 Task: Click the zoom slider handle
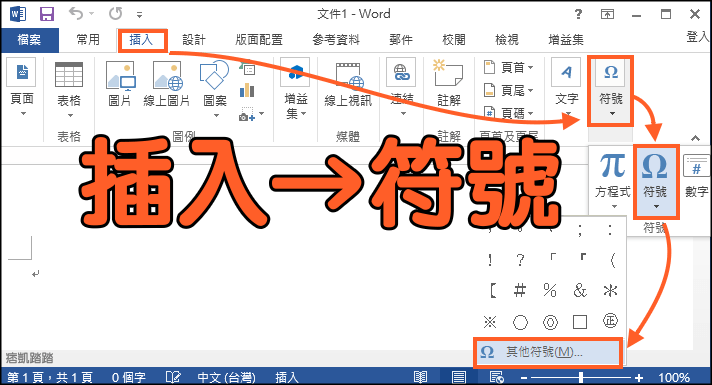point(581,377)
